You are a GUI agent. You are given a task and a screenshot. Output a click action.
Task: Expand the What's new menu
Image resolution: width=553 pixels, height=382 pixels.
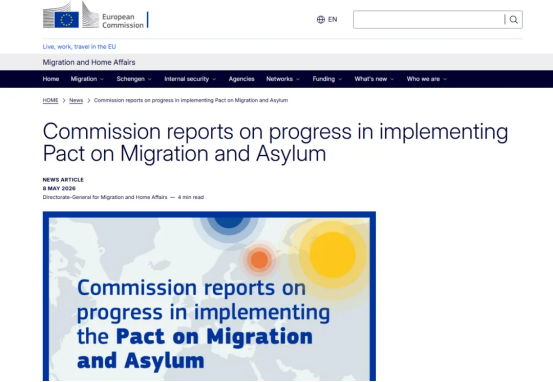coord(374,79)
